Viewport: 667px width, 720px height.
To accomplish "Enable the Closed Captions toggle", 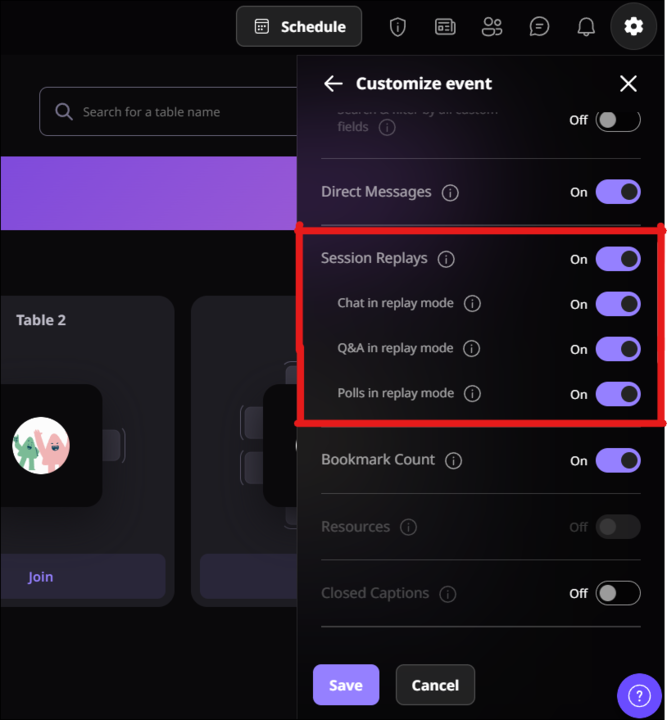I will pos(618,593).
